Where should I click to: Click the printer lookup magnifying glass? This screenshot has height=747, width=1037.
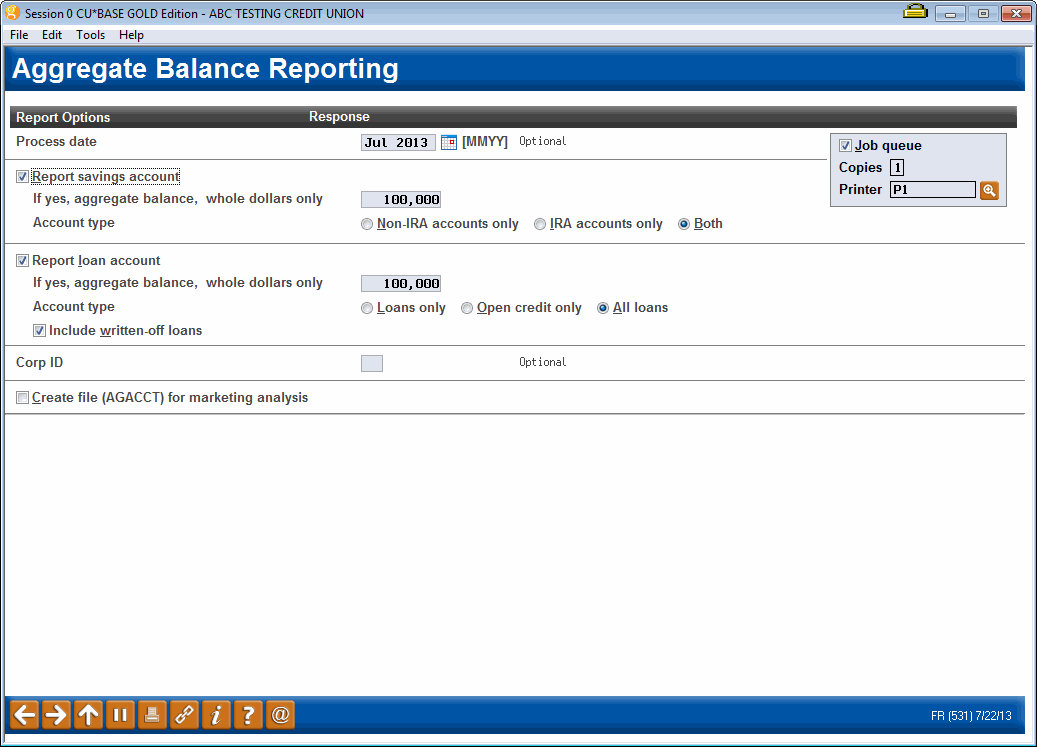pos(990,189)
